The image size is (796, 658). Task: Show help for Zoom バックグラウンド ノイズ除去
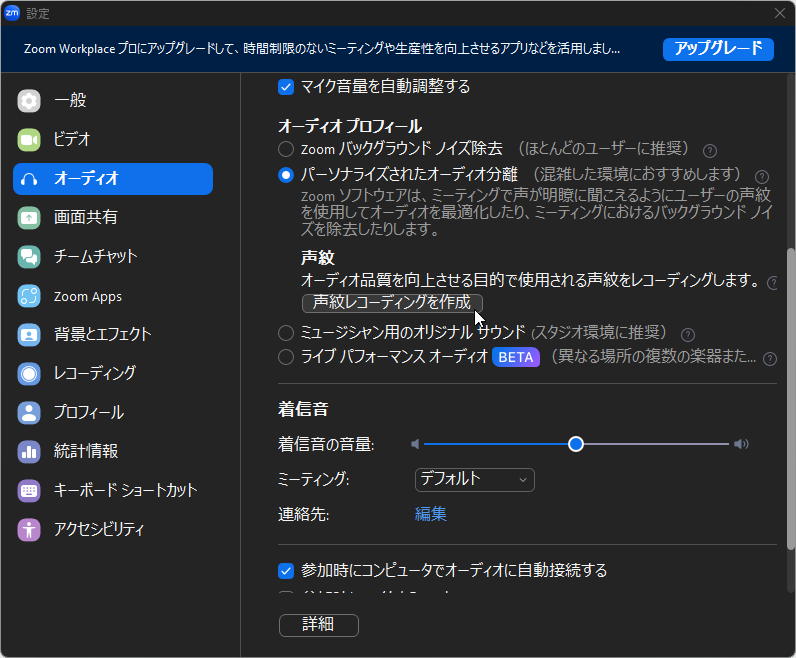point(710,151)
